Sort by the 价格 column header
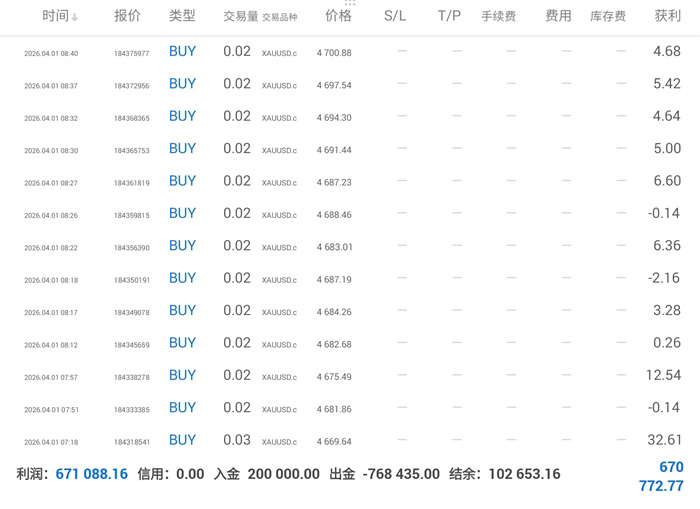 pos(338,17)
